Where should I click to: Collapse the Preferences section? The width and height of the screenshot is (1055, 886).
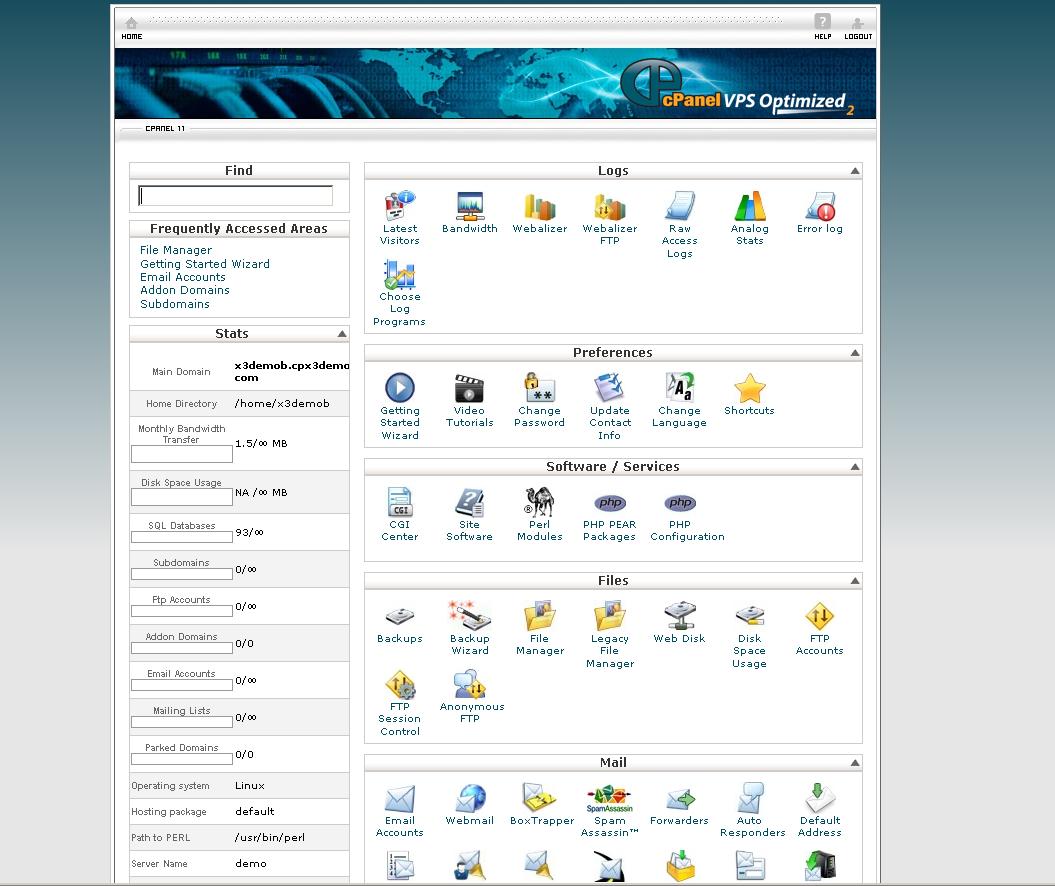(x=854, y=353)
